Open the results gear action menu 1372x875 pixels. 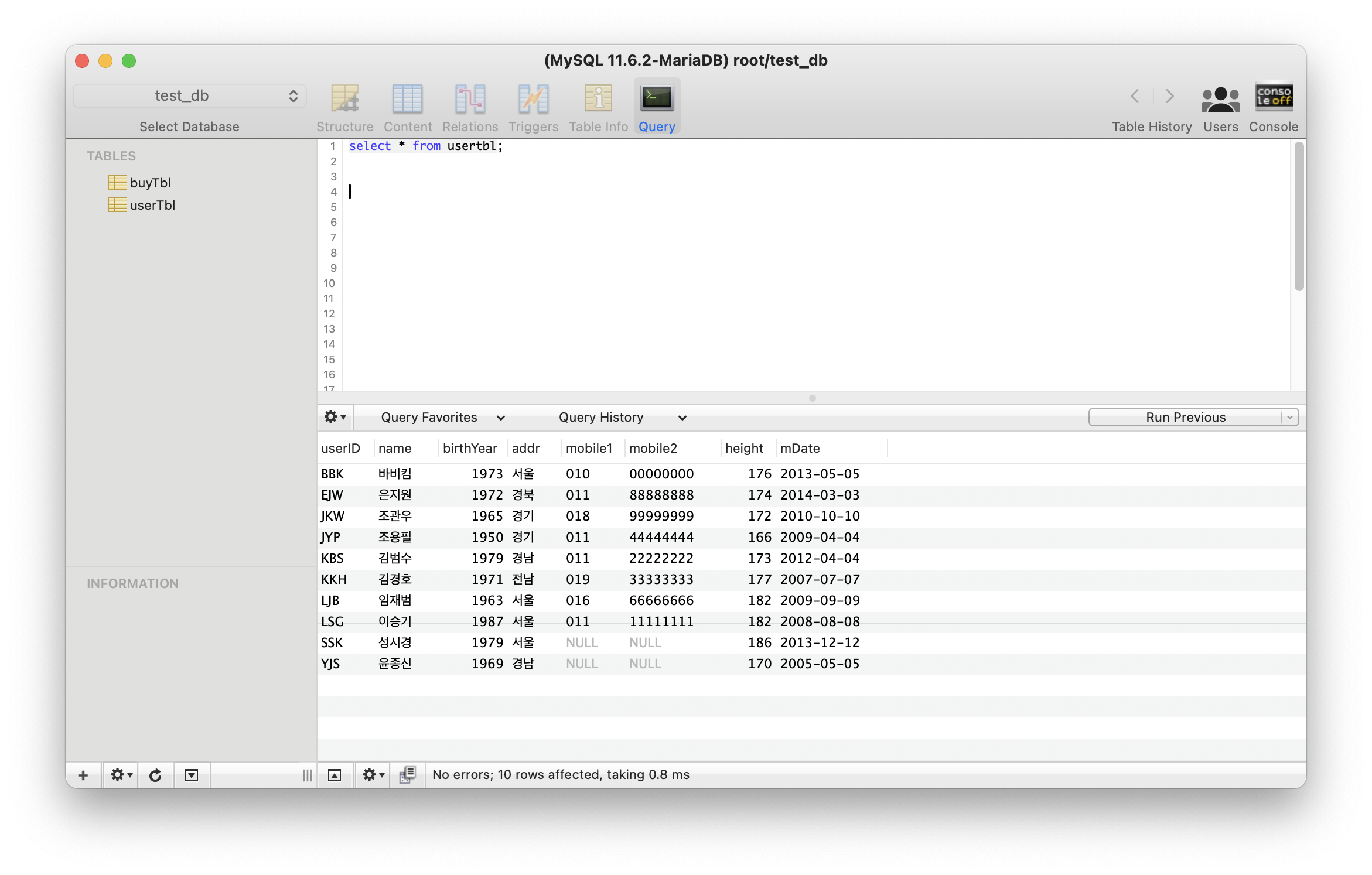[373, 775]
